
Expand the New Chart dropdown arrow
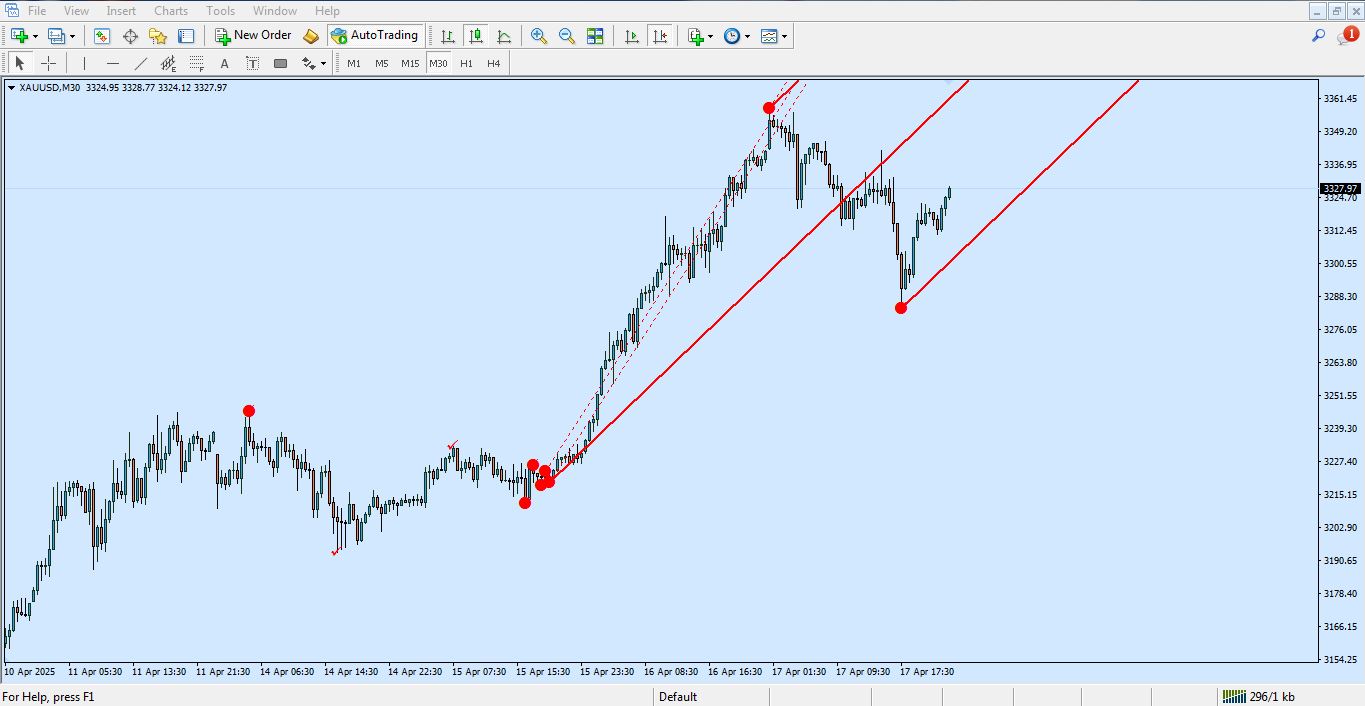(36, 36)
